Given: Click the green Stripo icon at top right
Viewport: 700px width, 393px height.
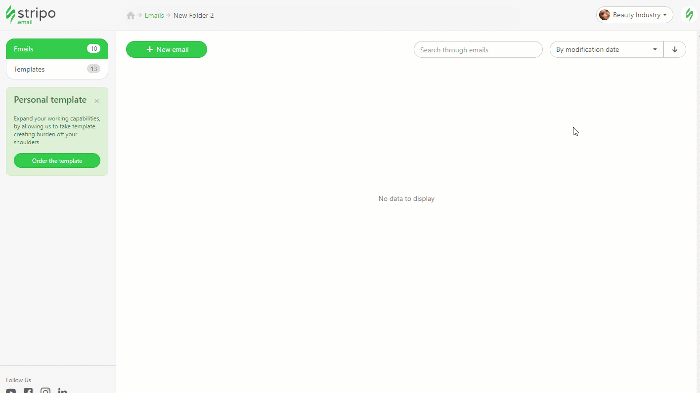Looking at the screenshot, I should [689, 15].
